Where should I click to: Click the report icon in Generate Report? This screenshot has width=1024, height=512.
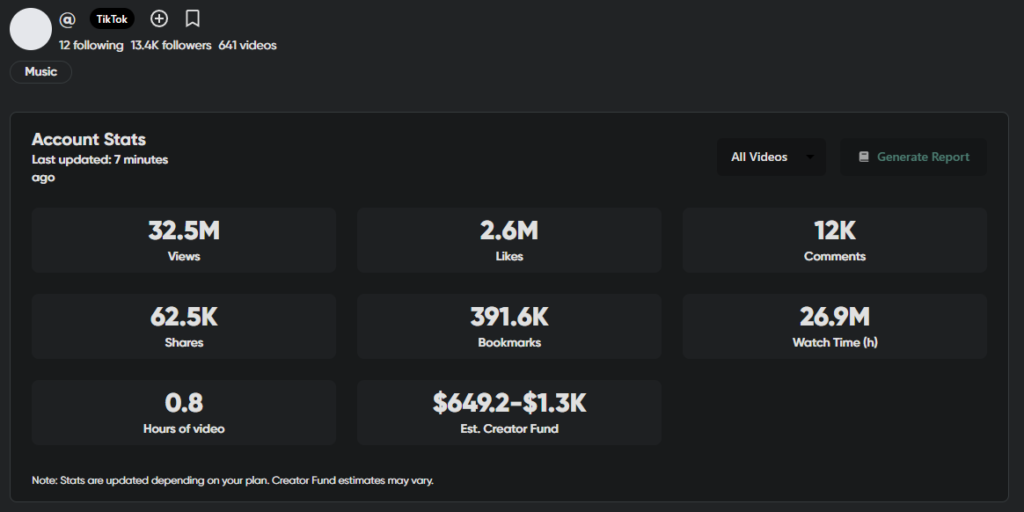click(x=864, y=157)
